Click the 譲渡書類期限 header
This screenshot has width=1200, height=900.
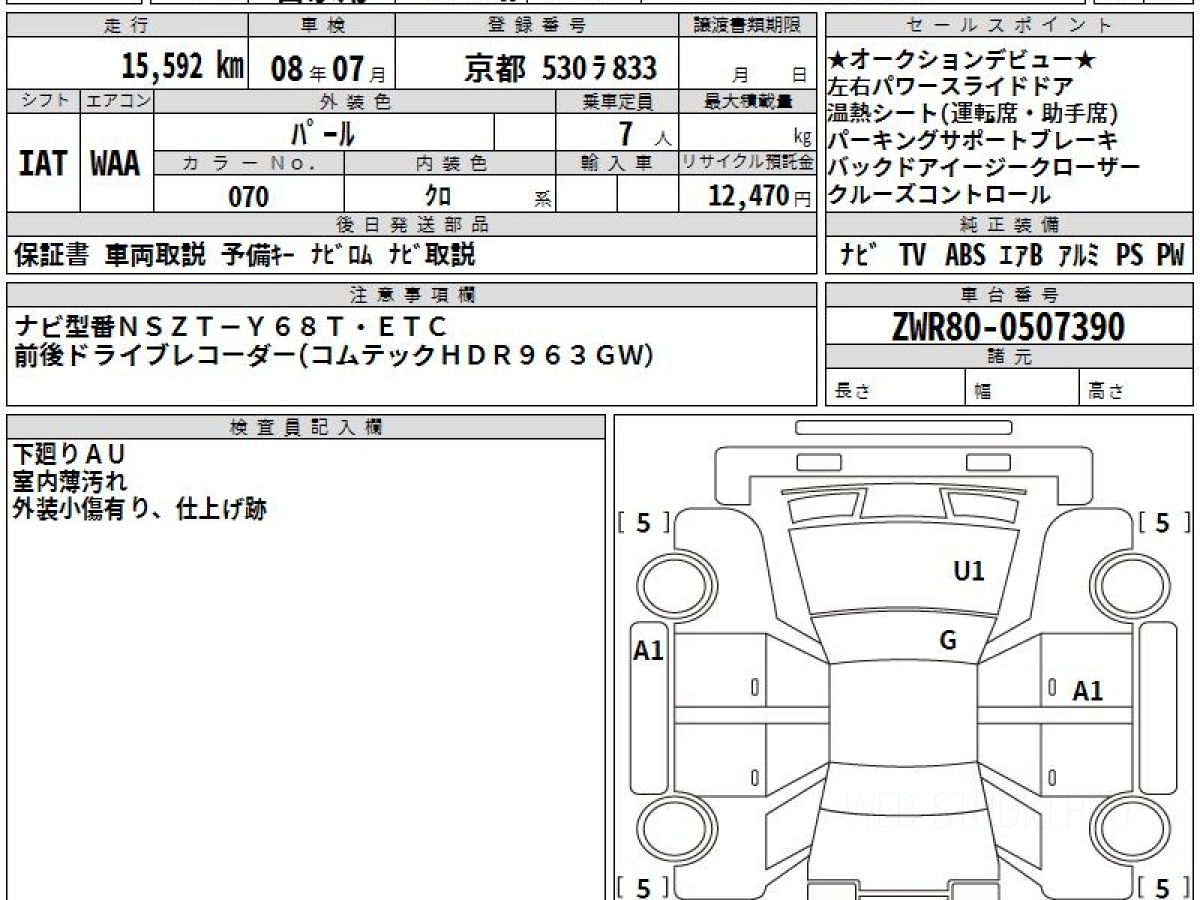point(748,26)
